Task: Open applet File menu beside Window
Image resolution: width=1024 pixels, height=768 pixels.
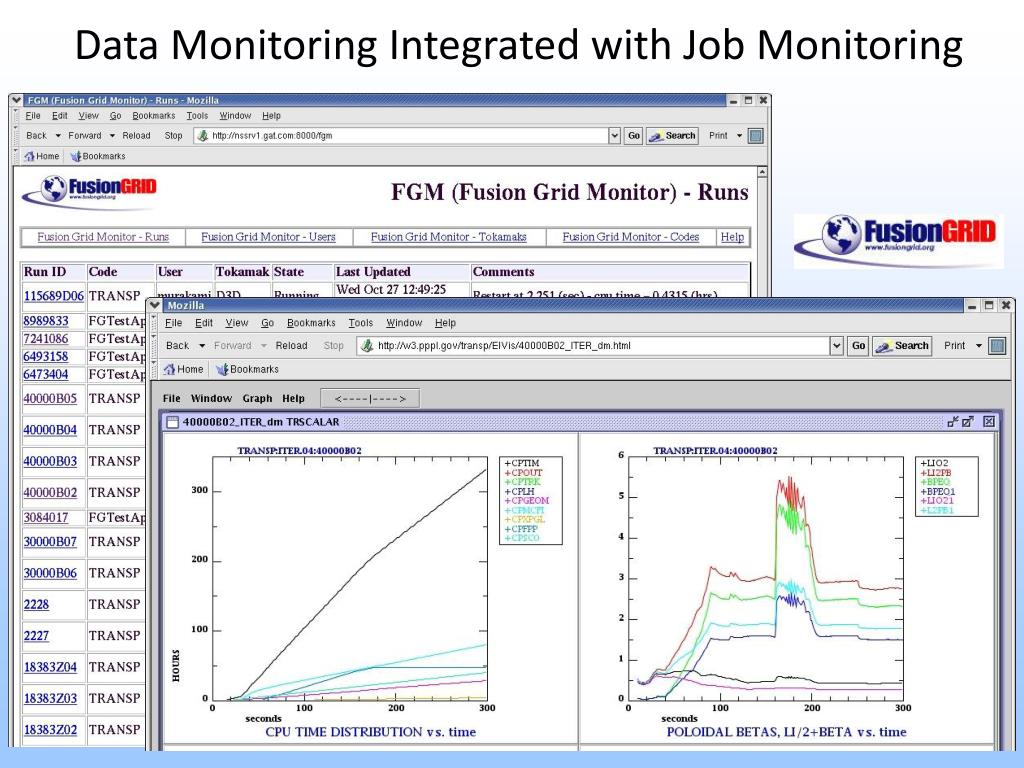Action: pos(172,398)
